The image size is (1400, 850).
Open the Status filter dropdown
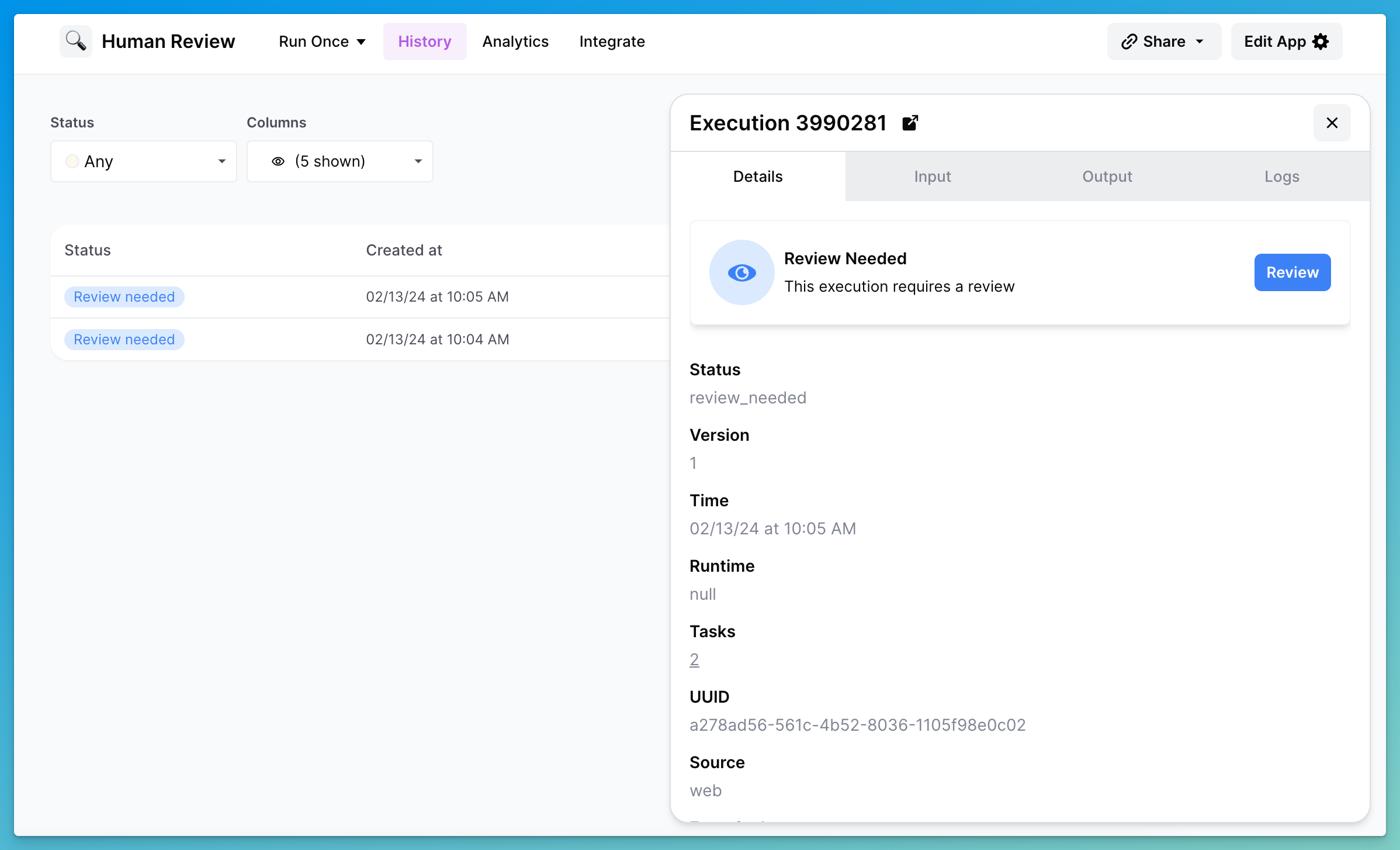coord(143,161)
